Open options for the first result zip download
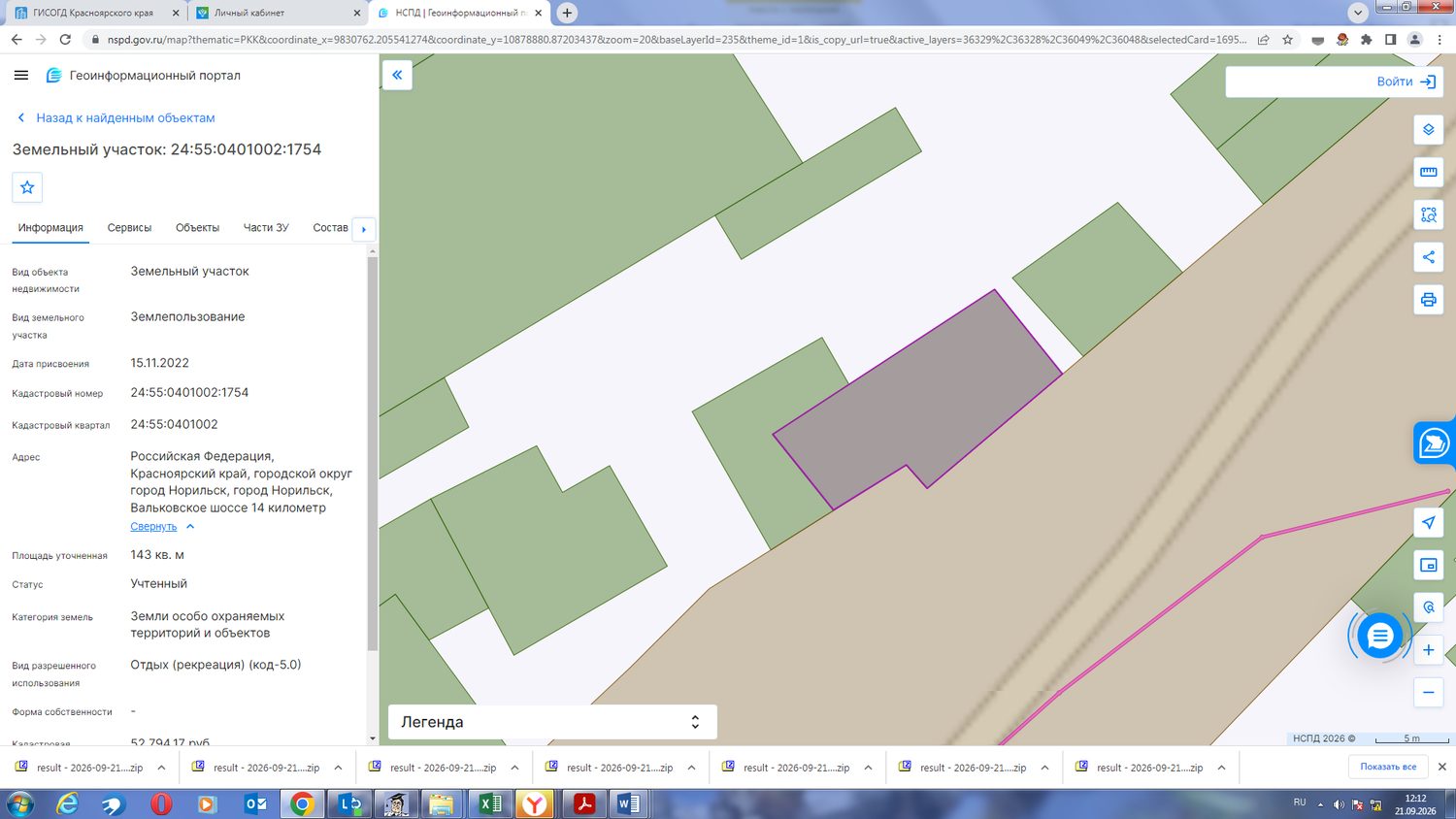 pos(161,768)
